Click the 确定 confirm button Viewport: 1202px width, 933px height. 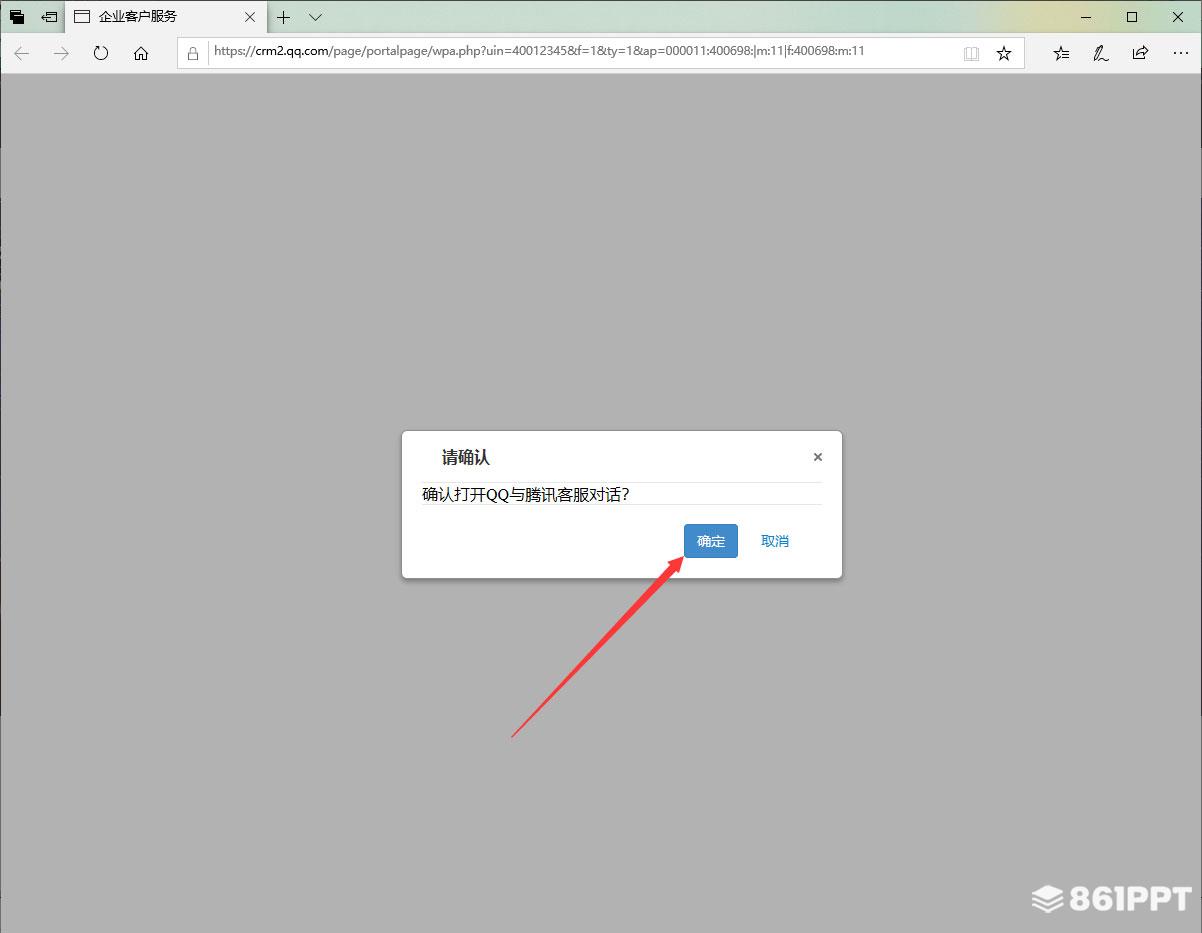pyautogui.click(x=711, y=541)
